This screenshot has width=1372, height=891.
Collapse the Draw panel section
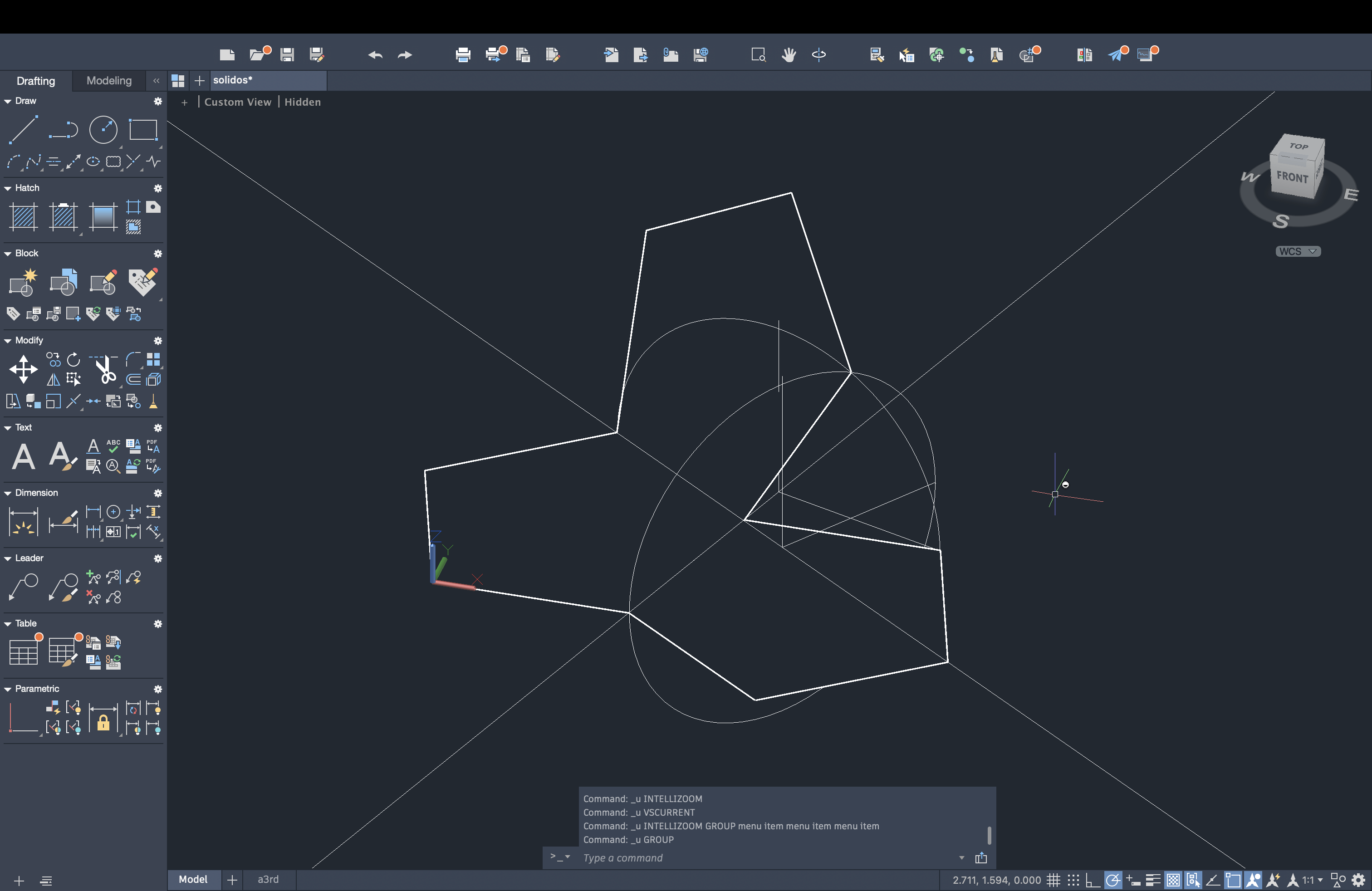(x=8, y=101)
